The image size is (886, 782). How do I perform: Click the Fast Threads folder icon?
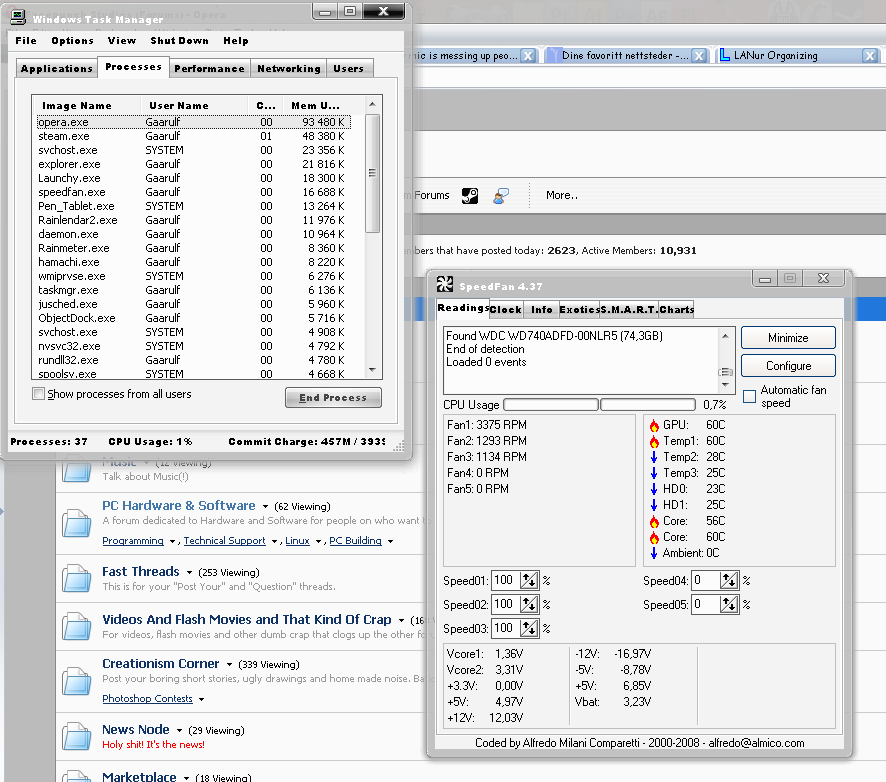[76, 578]
